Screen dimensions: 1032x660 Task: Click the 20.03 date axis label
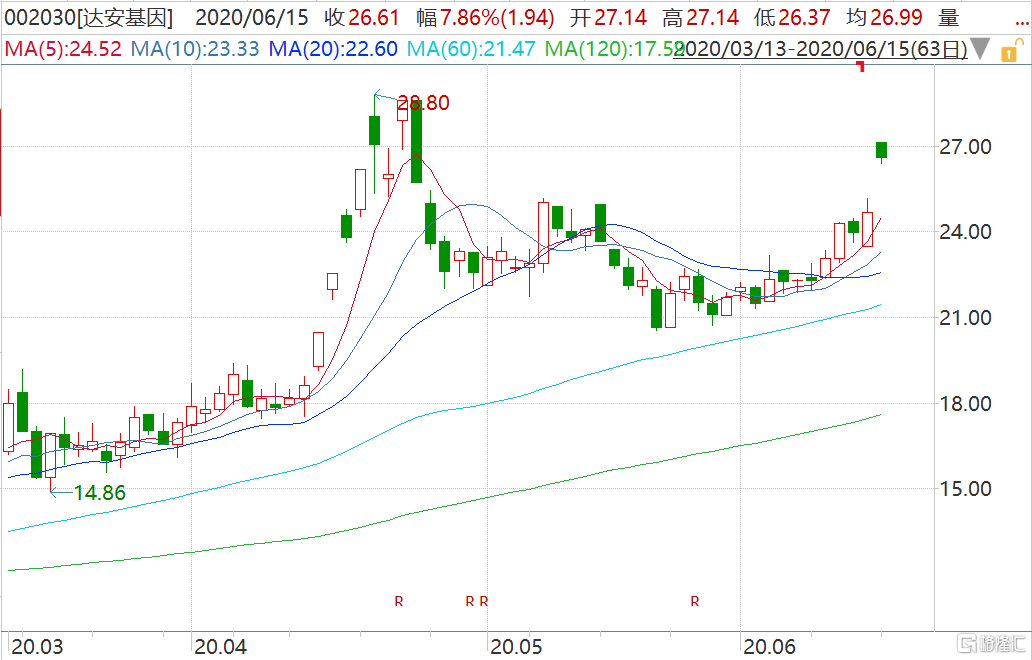pyautogui.click(x=38, y=646)
